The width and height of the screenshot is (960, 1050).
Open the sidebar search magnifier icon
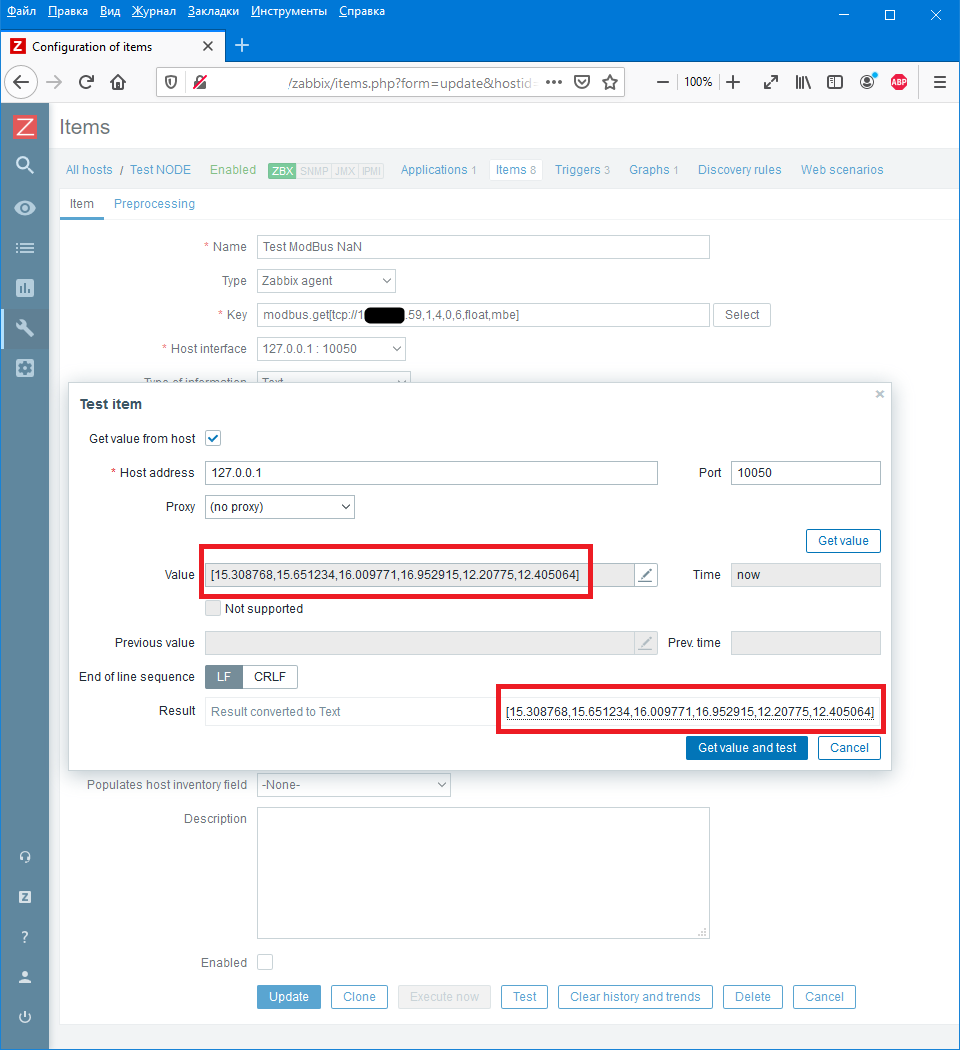(x=25, y=165)
